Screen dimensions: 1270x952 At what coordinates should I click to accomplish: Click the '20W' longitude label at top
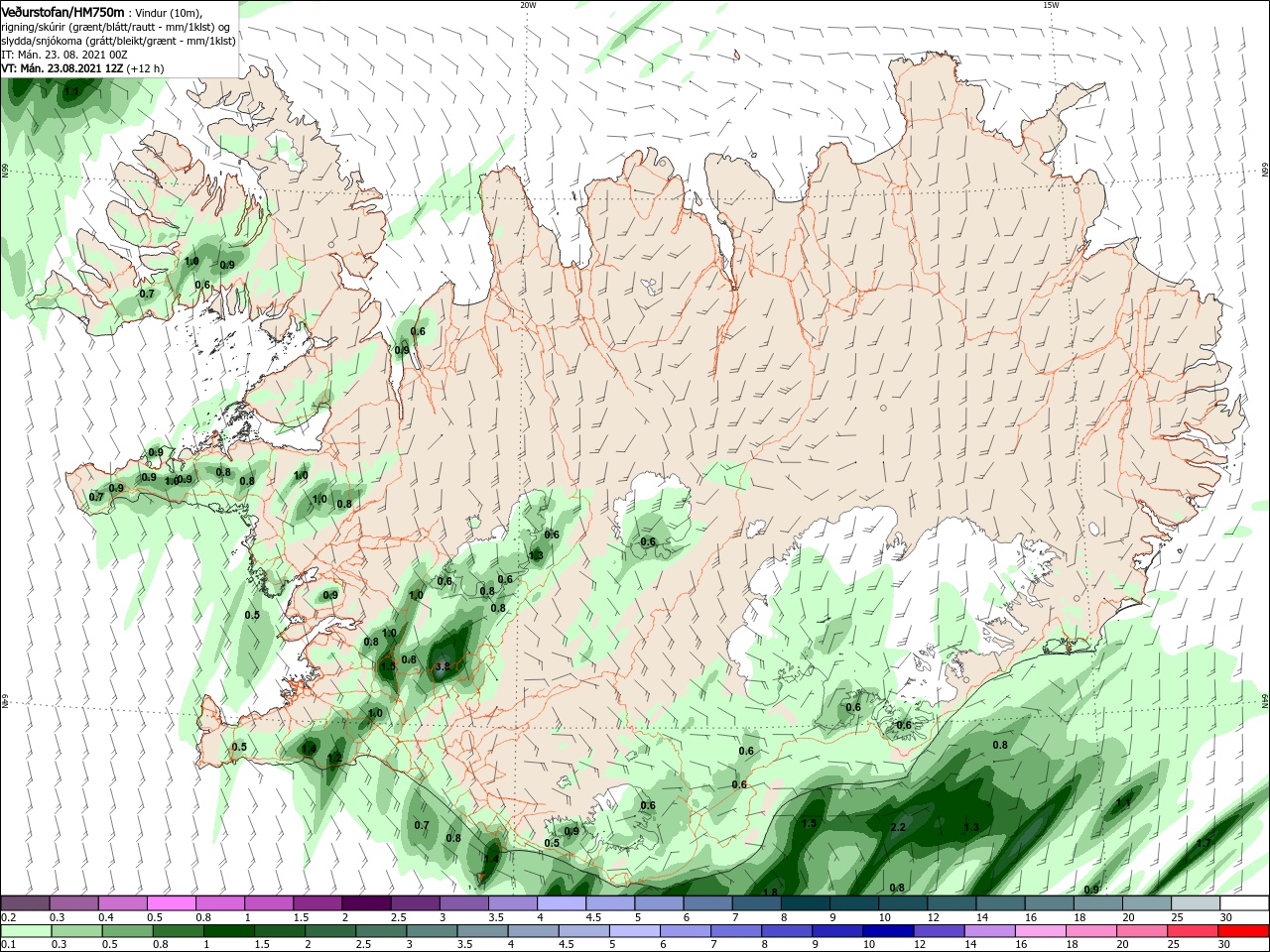pos(528,5)
